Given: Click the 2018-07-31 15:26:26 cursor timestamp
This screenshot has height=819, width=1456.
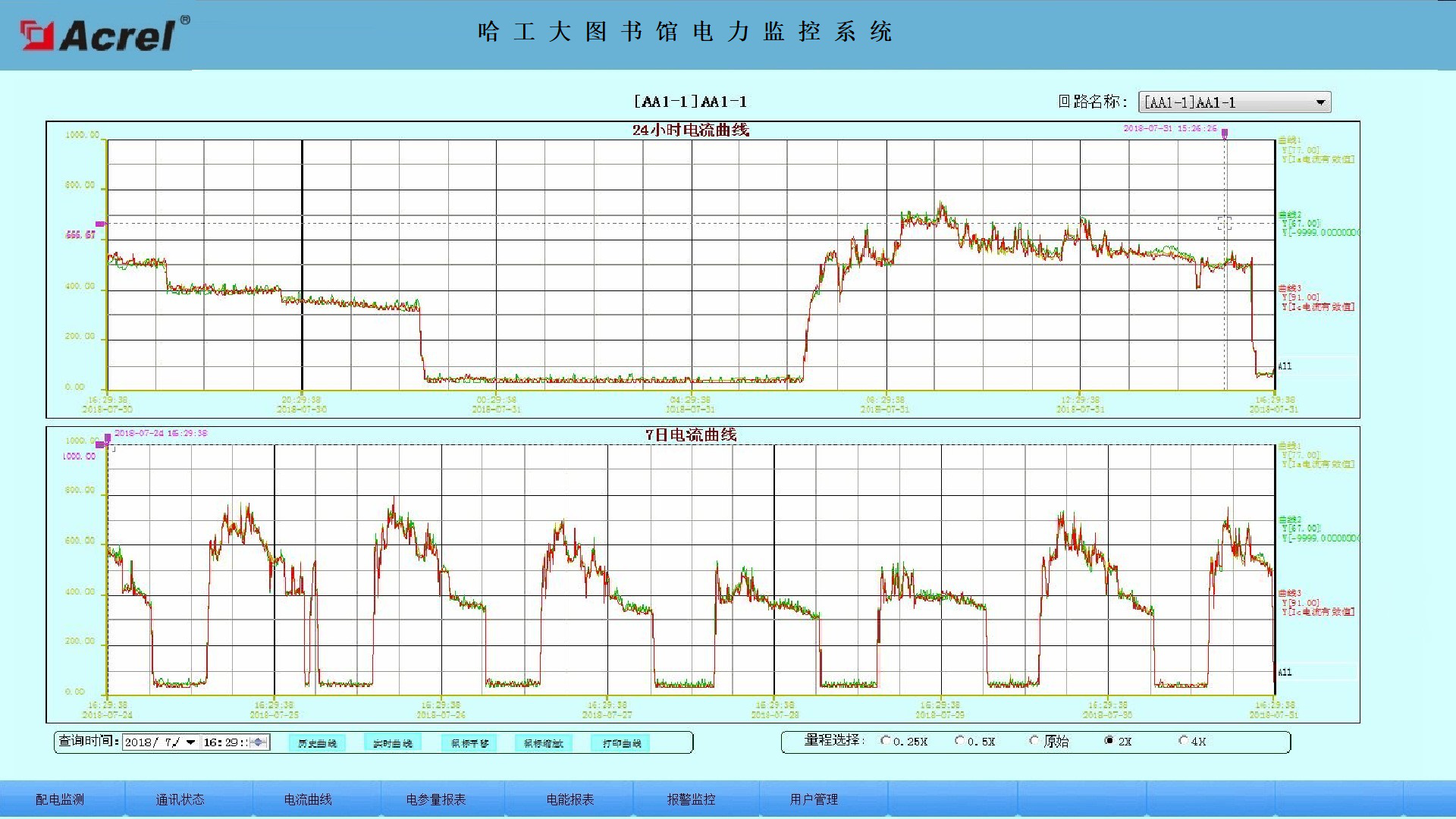Looking at the screenshot, I should coord(1169,128).
